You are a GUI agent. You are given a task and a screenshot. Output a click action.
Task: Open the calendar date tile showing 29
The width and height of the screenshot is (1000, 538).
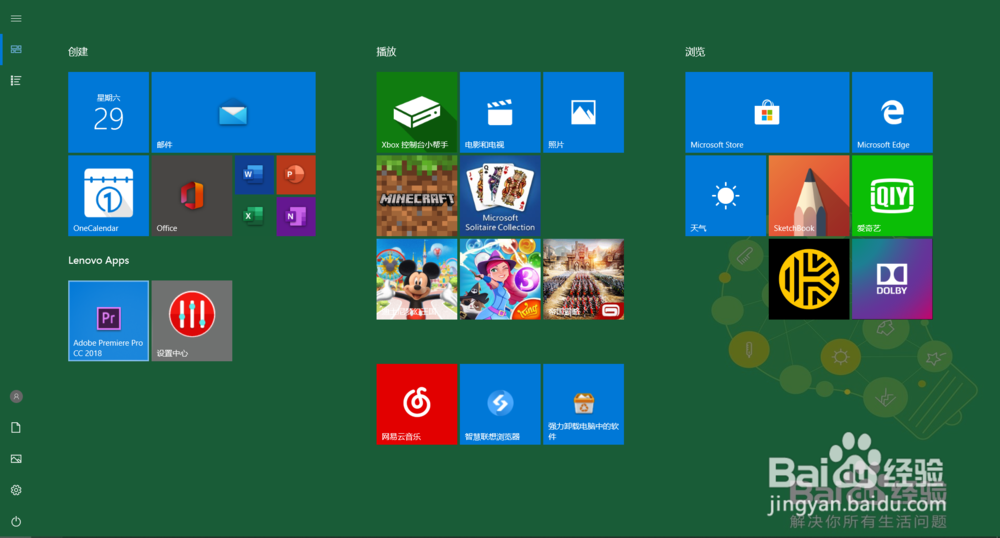(x=108, y=112)
